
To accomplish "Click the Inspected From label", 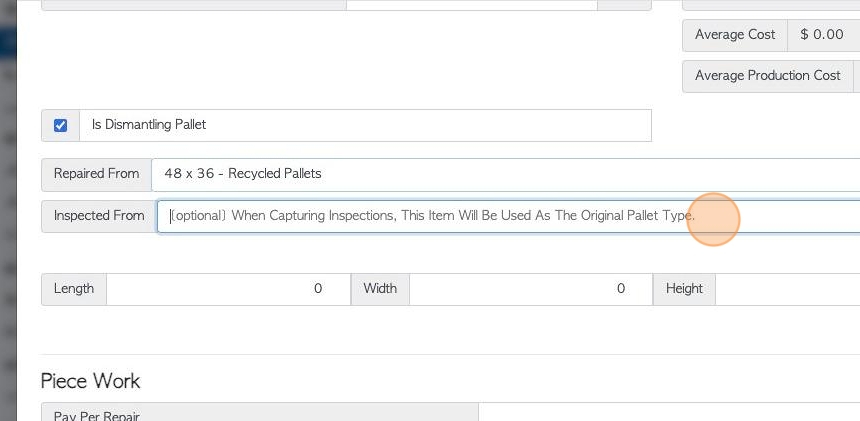I will [99, 217].
